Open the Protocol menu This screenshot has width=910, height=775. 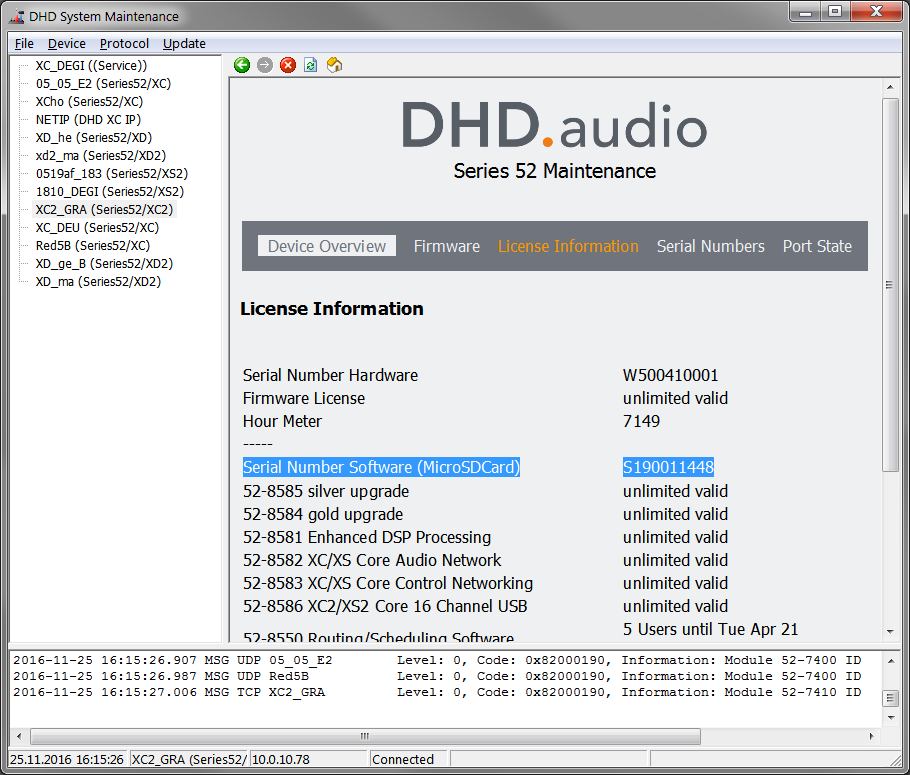pos(124,44)
